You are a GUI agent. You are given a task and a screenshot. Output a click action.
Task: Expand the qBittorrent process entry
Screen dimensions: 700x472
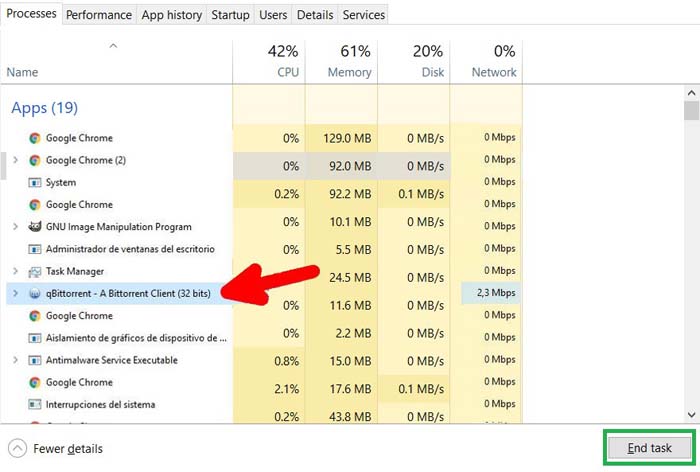coord(16,293)
